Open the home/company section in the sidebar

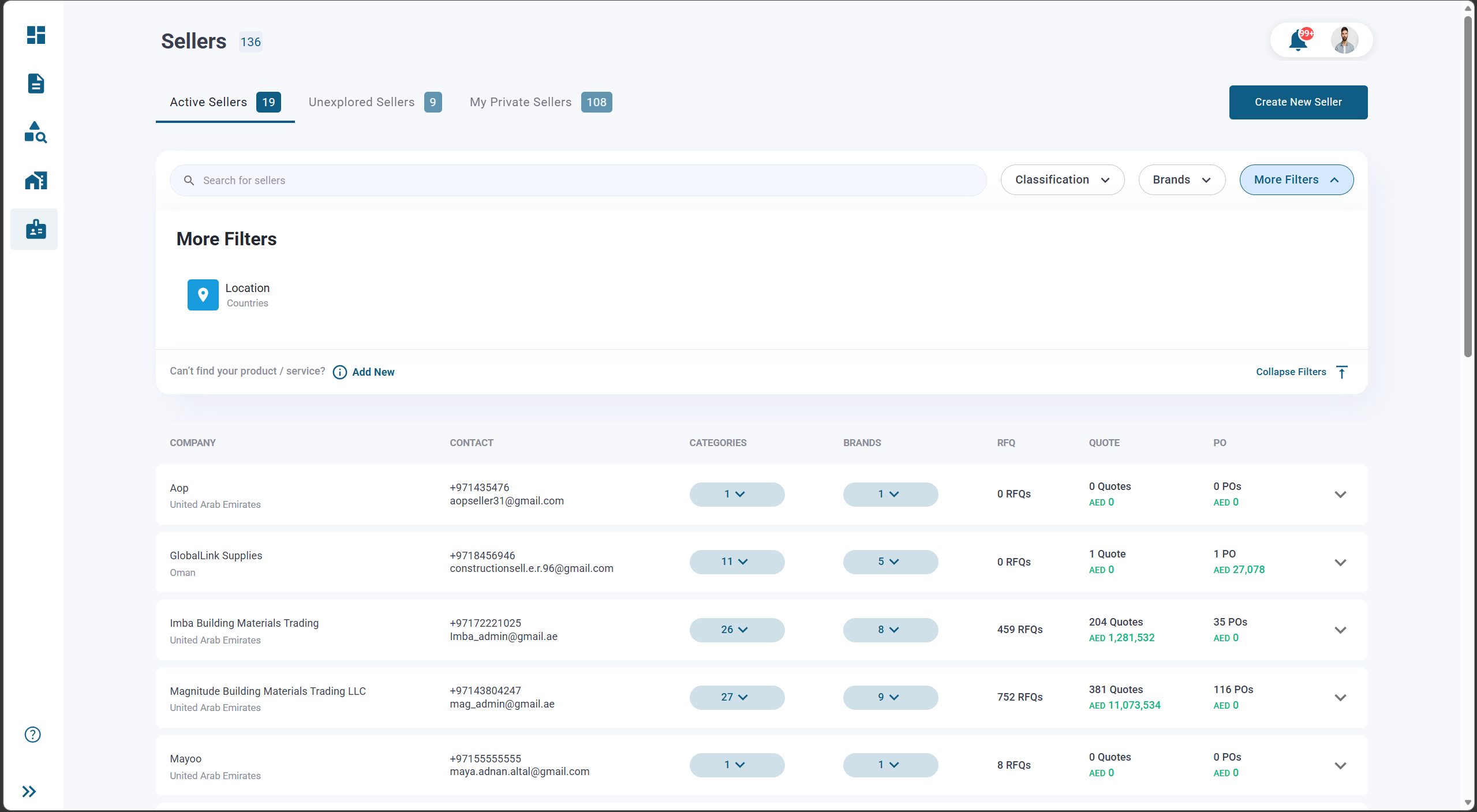coord(36,180)
